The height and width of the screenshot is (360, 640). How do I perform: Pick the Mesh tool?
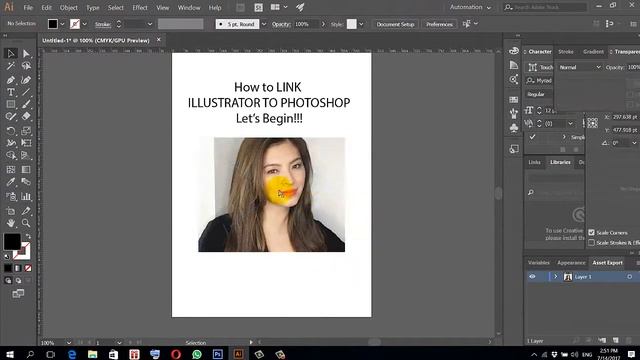(x=11, y=169)
